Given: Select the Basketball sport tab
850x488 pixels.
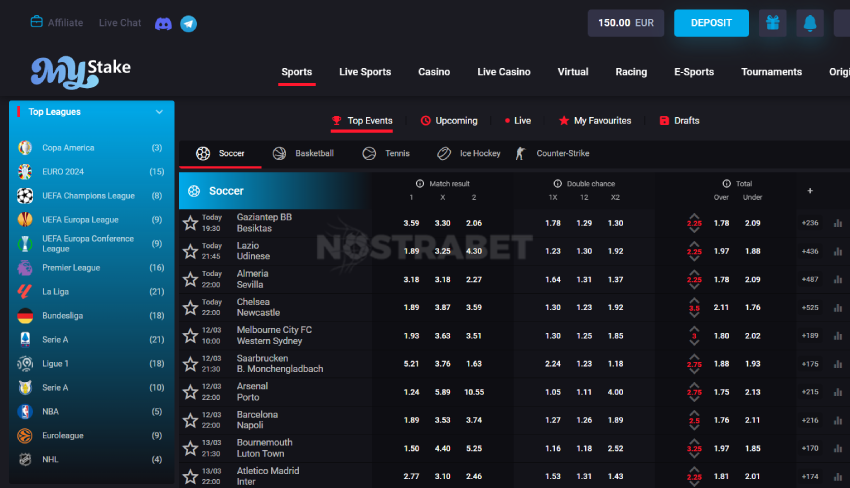Looking at the screenshot, I should click(x=303, y=153).
